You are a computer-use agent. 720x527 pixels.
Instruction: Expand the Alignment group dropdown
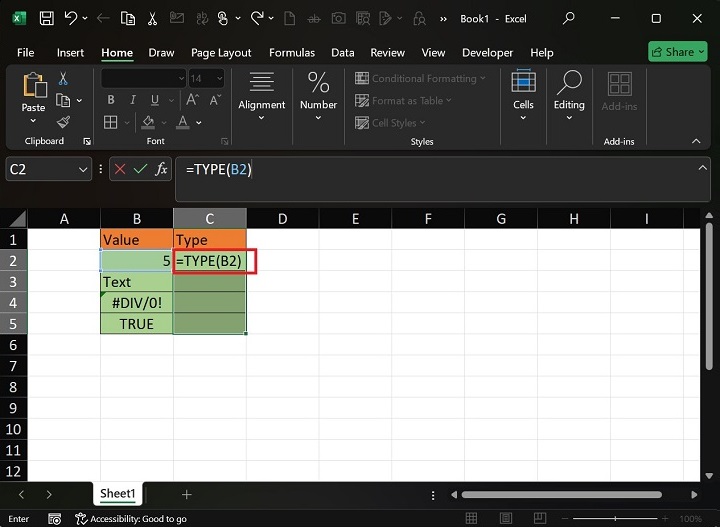[x=261, y=118]
